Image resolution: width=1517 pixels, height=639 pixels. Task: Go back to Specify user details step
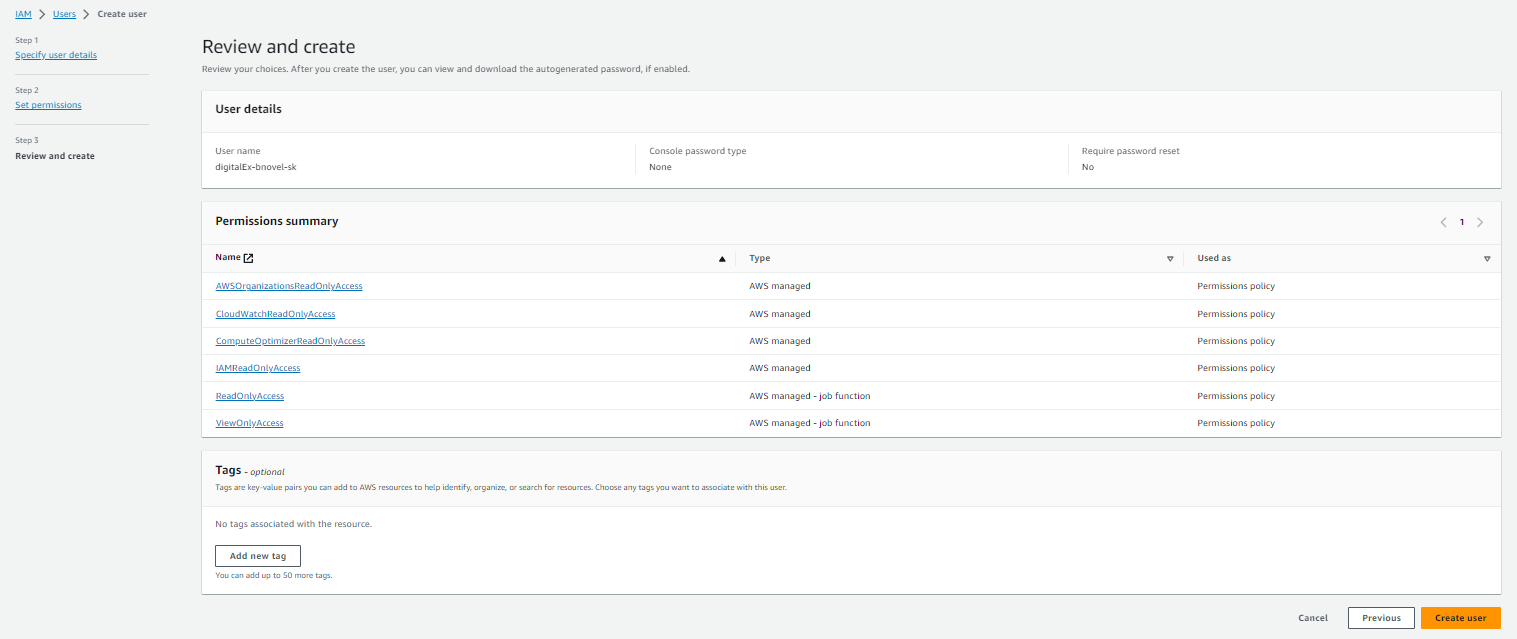point(56,55)
